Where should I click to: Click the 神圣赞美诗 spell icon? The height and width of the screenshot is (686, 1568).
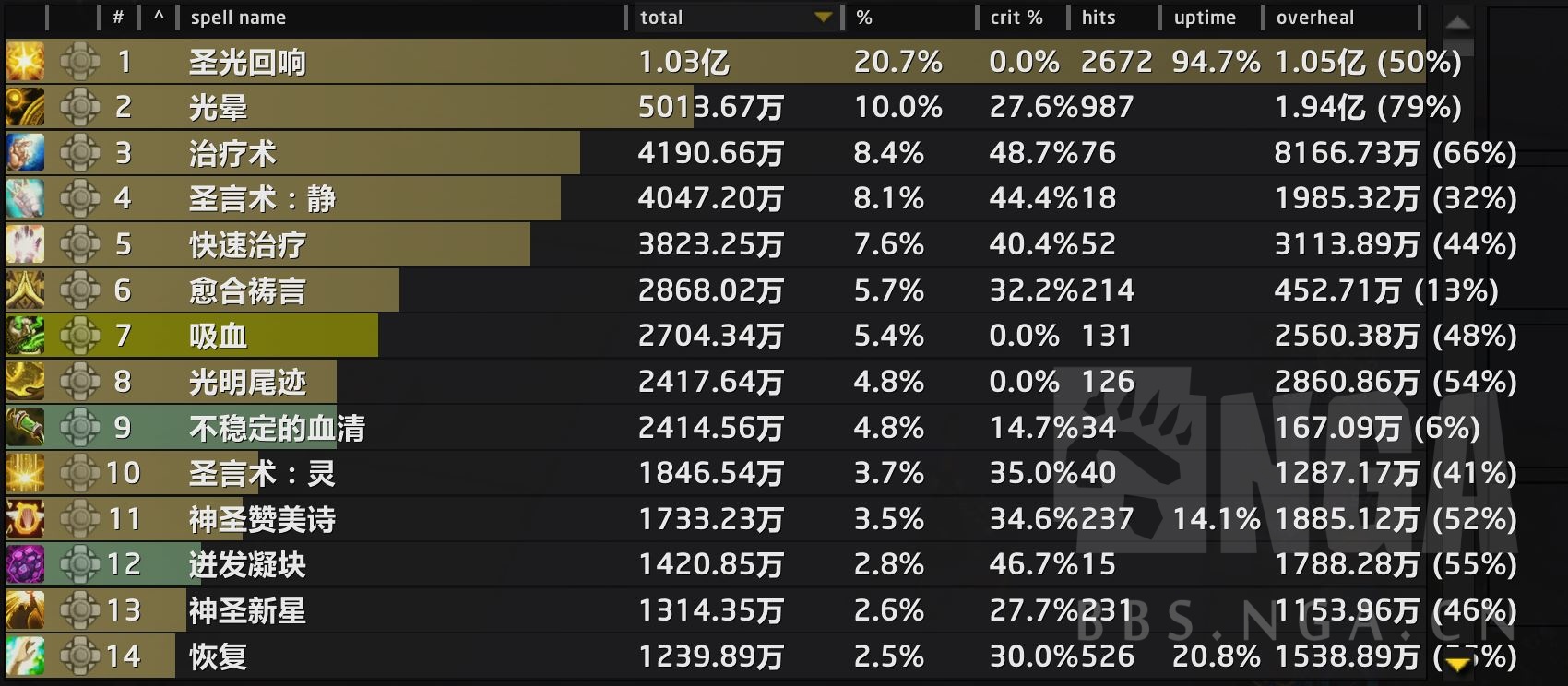(25, 519)
